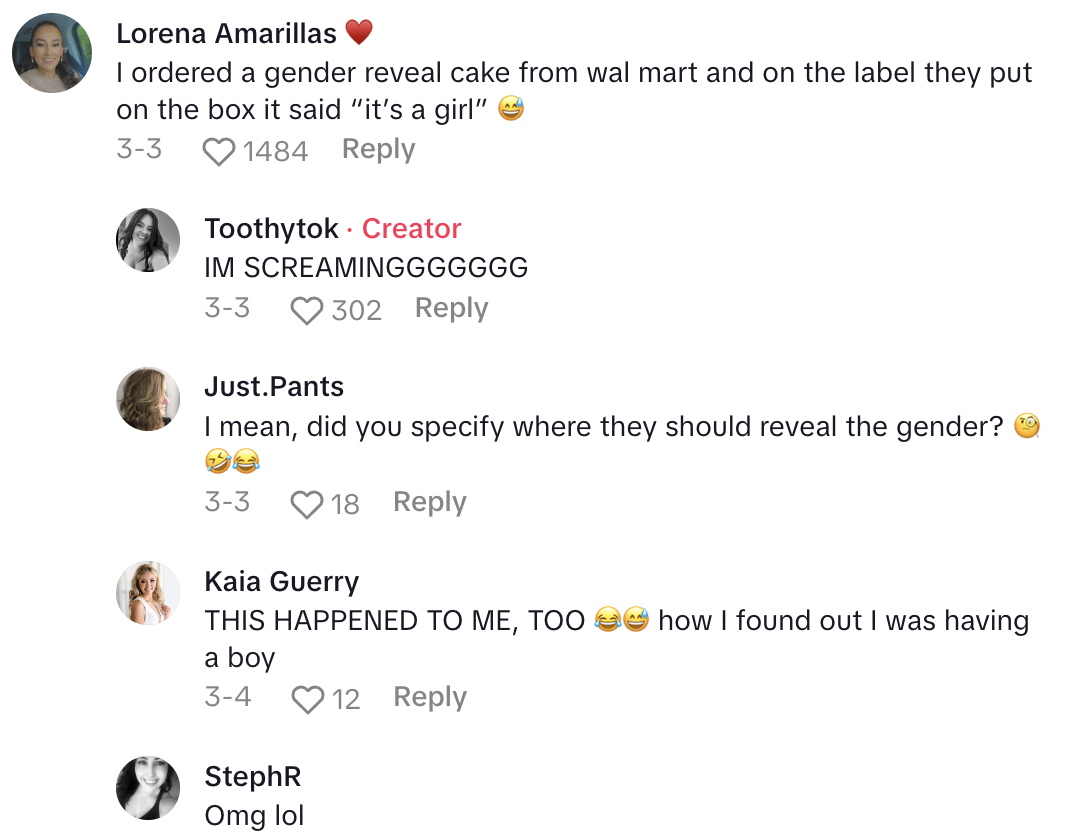Reply to Kaia Guerry's comment
Viewport: 1074px width, 840px height.
coord(429,697)
